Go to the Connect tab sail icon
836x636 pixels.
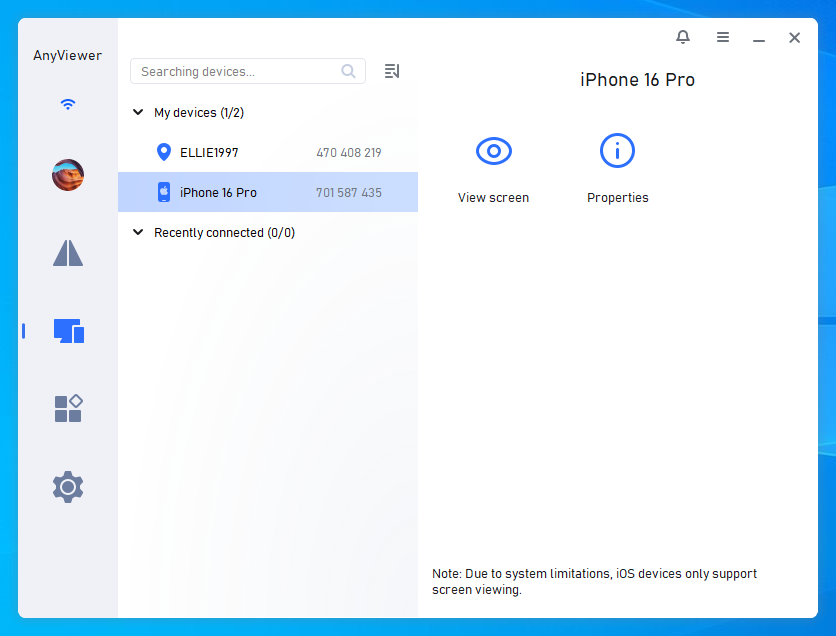pyautogui.click(x=68, y=253)
